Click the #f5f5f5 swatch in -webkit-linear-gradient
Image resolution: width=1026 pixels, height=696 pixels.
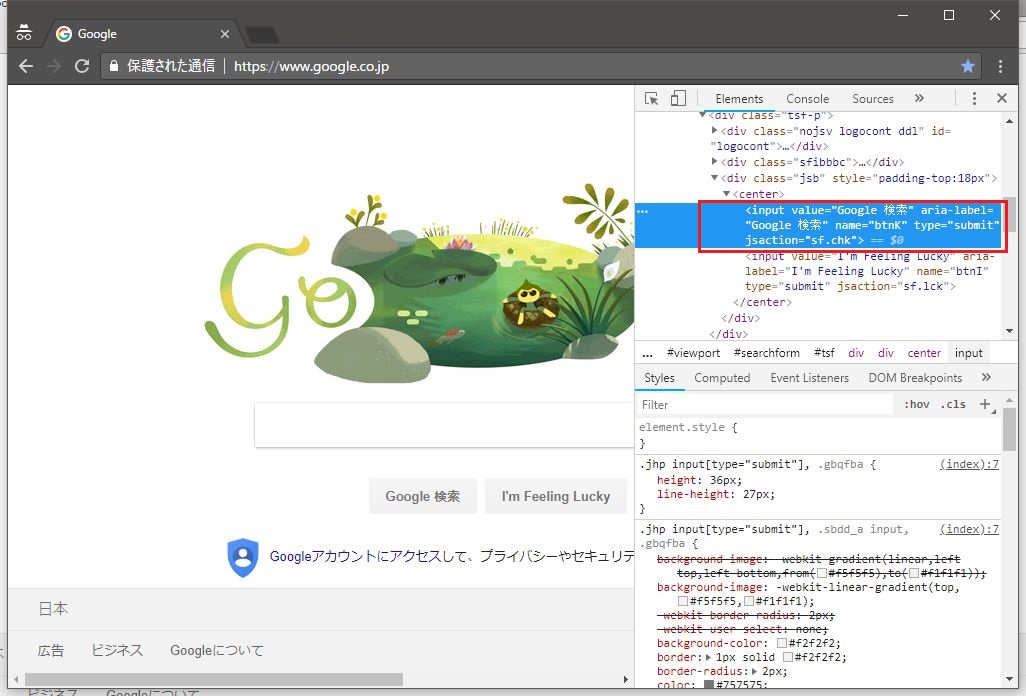pyautogui.click(x=682, y=601)
